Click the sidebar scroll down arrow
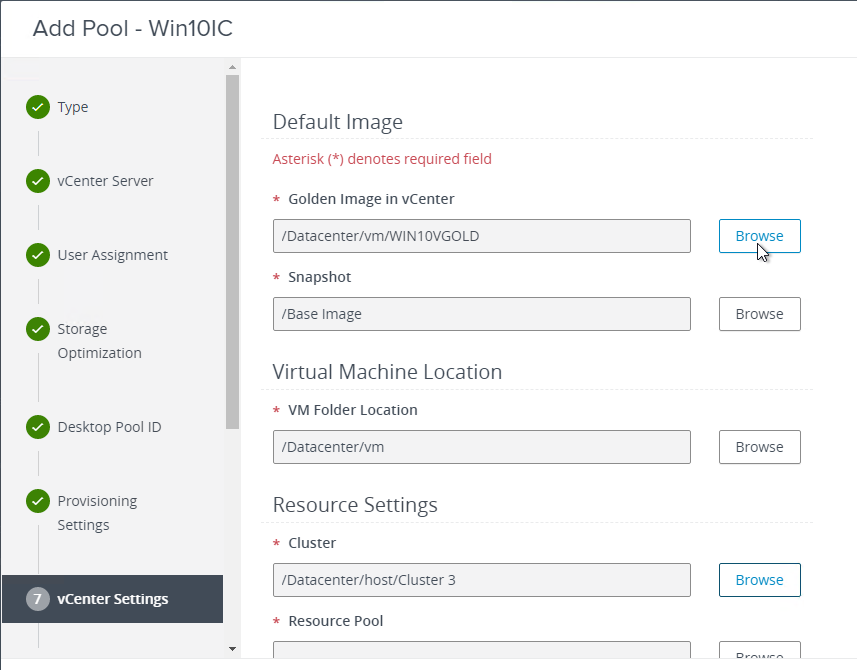Screen dimensions: 857x670 (x=232, y=649)
